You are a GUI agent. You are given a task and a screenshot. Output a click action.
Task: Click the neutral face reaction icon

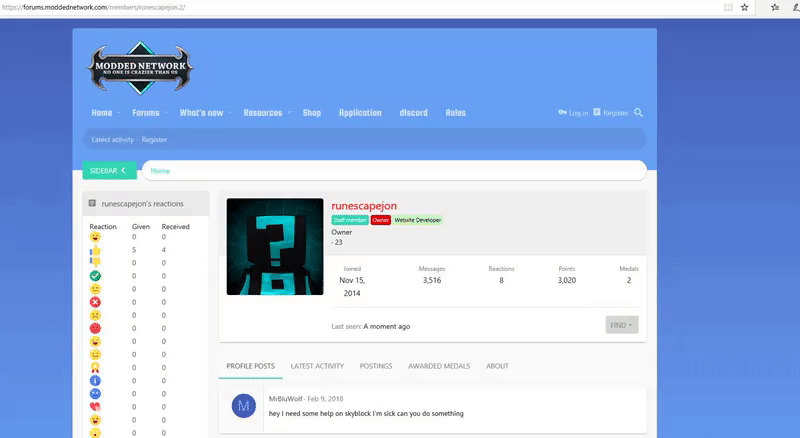(x=95, y=289)
